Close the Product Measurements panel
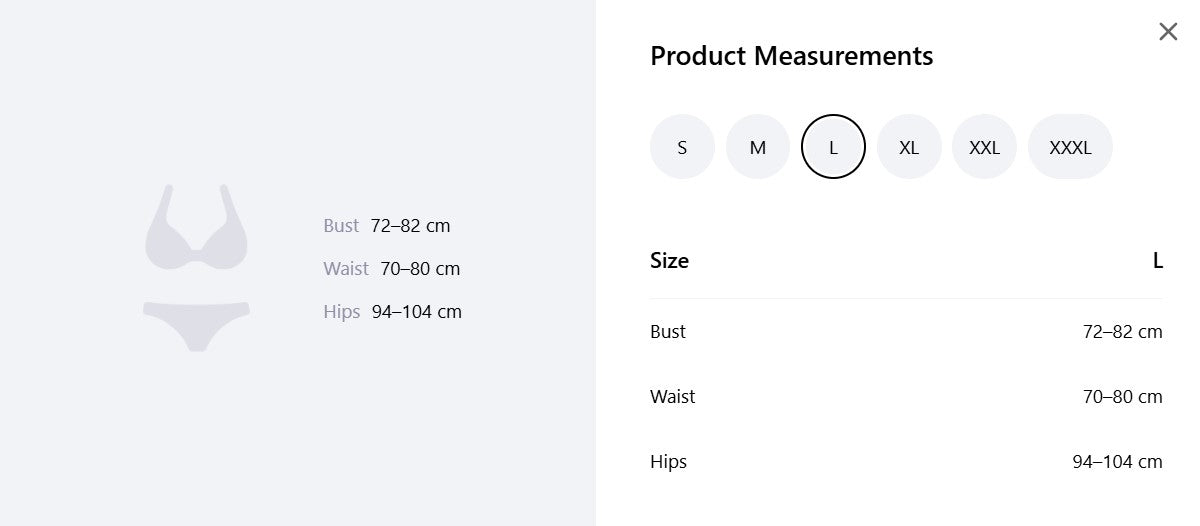The image size is (1200, 526). tap(1168, 32)
